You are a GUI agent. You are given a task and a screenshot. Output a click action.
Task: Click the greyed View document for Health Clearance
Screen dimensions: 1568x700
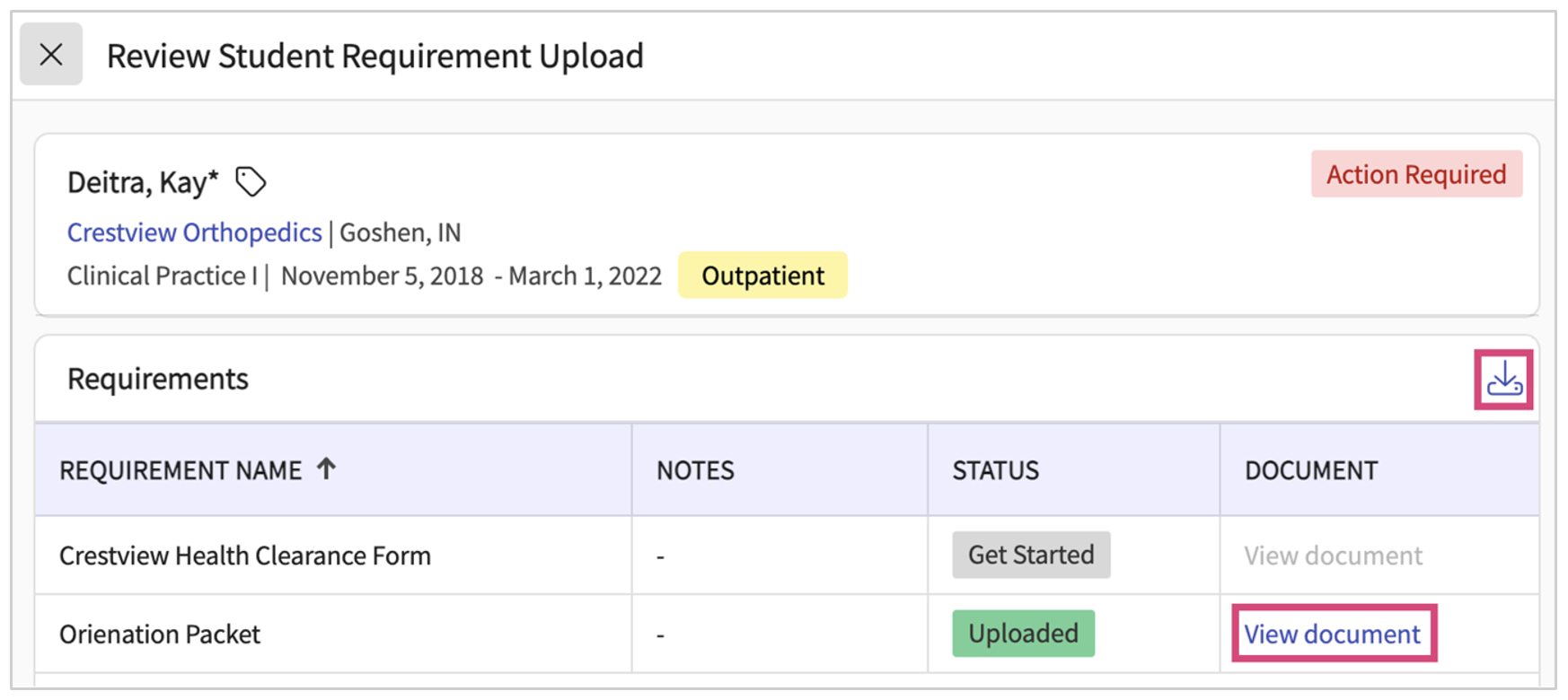tap(1333, 556)
